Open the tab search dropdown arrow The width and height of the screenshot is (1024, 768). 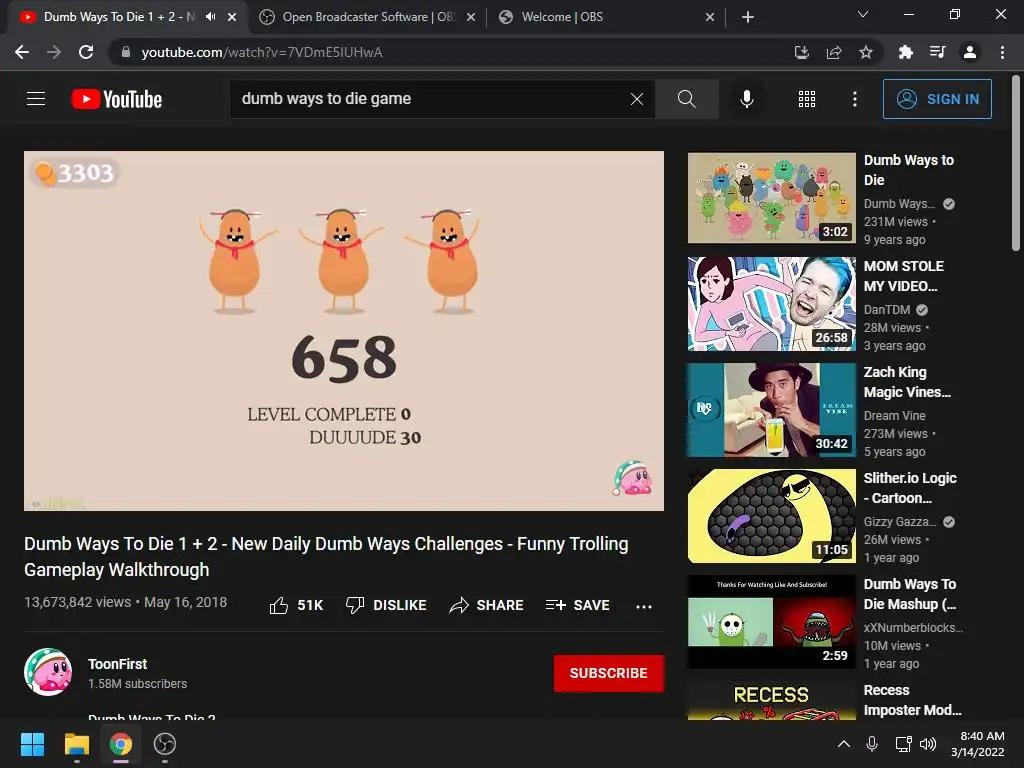point(863,14)
